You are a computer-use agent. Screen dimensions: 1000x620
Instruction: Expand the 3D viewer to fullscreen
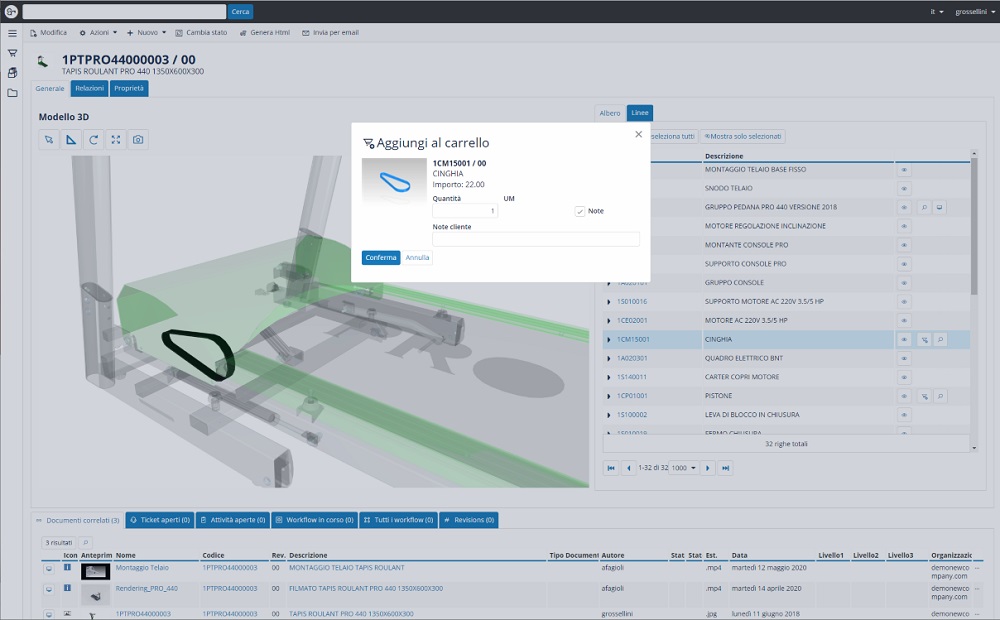(116, 140)
